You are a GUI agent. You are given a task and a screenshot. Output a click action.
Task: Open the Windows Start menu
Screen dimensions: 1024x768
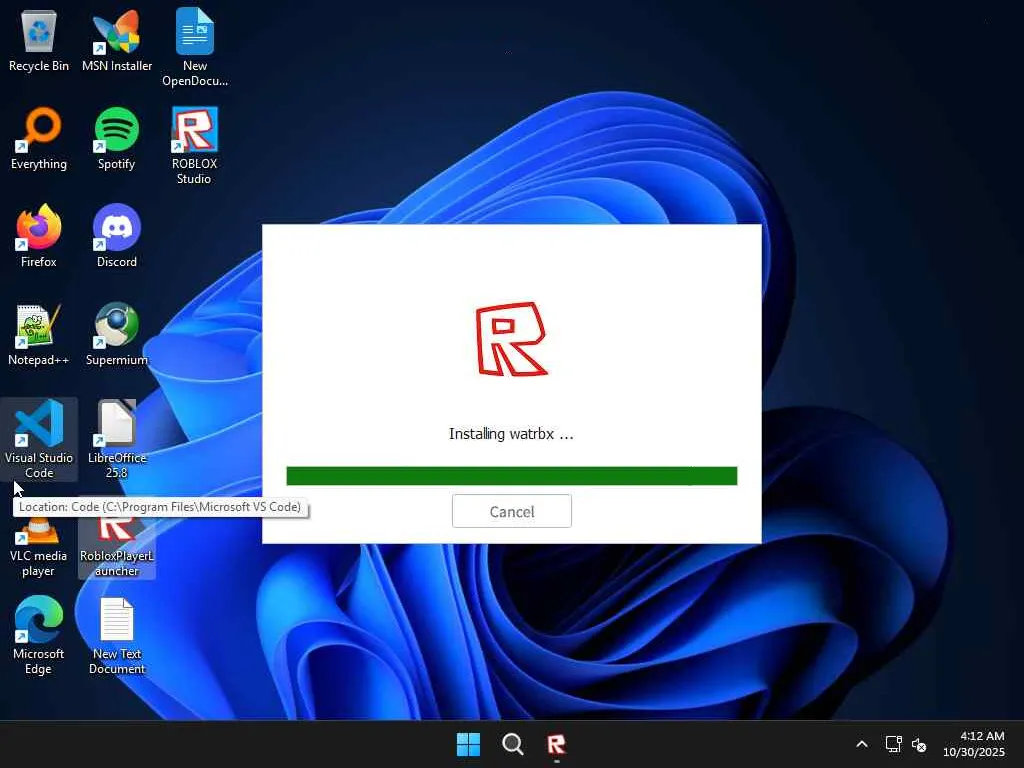468,744
